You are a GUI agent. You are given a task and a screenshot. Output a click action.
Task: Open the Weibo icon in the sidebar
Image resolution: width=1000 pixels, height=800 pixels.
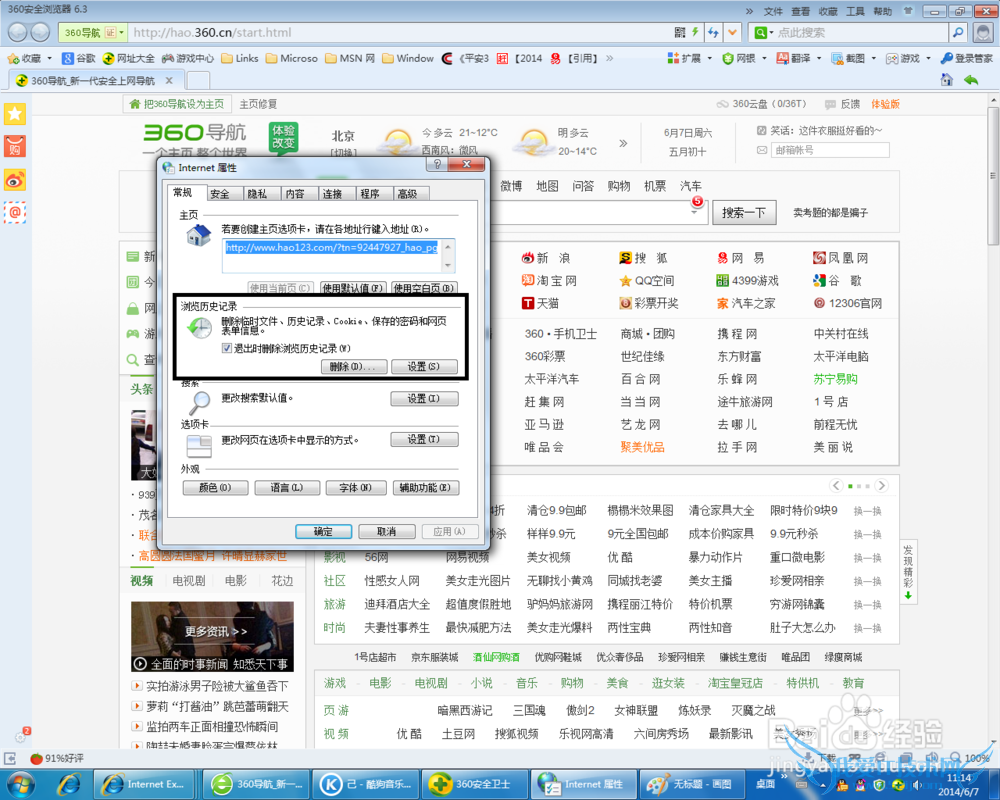point(15,180)
